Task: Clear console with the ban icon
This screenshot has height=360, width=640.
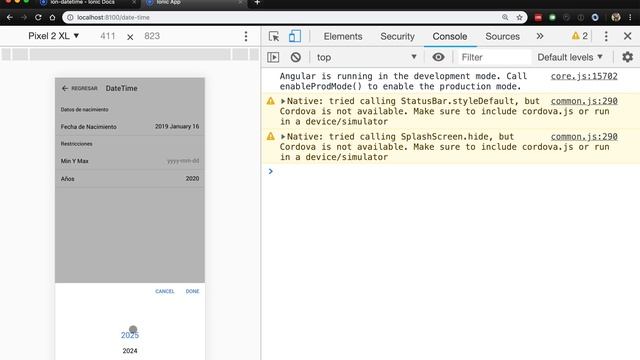Action: pos(296,57)
